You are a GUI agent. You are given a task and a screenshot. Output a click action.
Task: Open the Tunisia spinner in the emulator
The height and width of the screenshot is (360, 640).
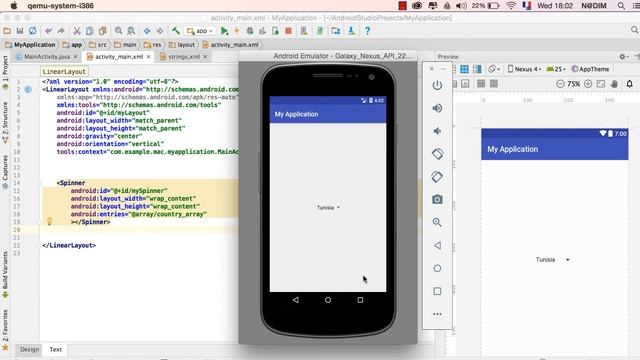(x=328, y=208)
